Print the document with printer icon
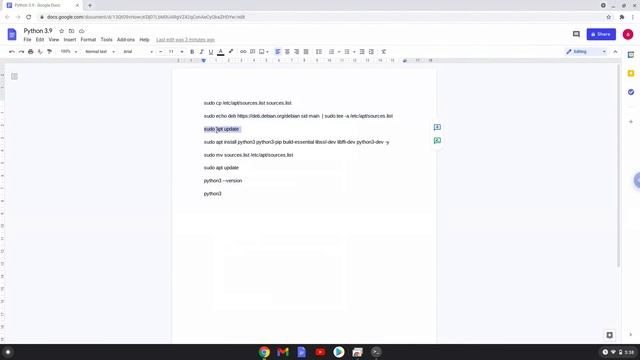The image size is (640, 360). 31,52
